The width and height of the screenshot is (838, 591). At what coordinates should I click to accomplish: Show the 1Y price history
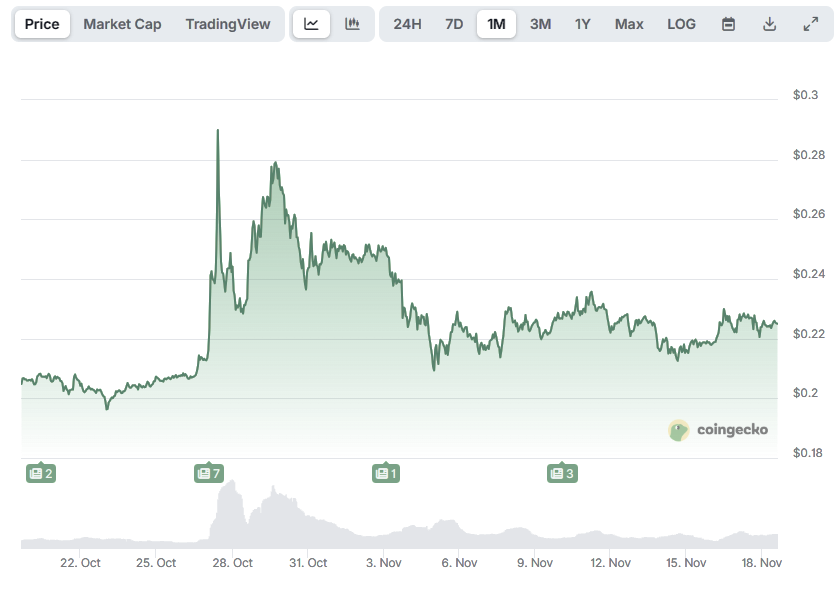pos(583,24)
